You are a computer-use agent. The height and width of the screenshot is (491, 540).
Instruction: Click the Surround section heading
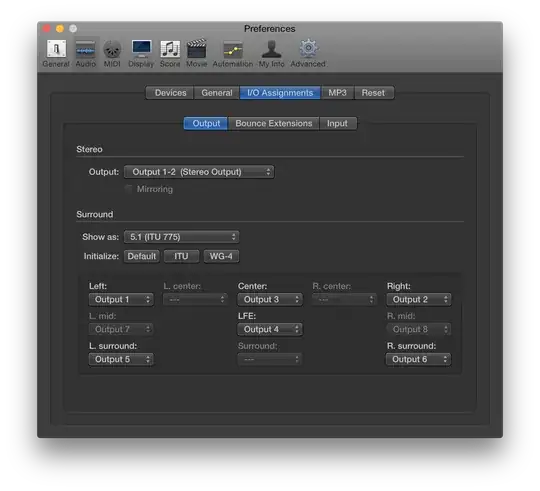(95, 215)
